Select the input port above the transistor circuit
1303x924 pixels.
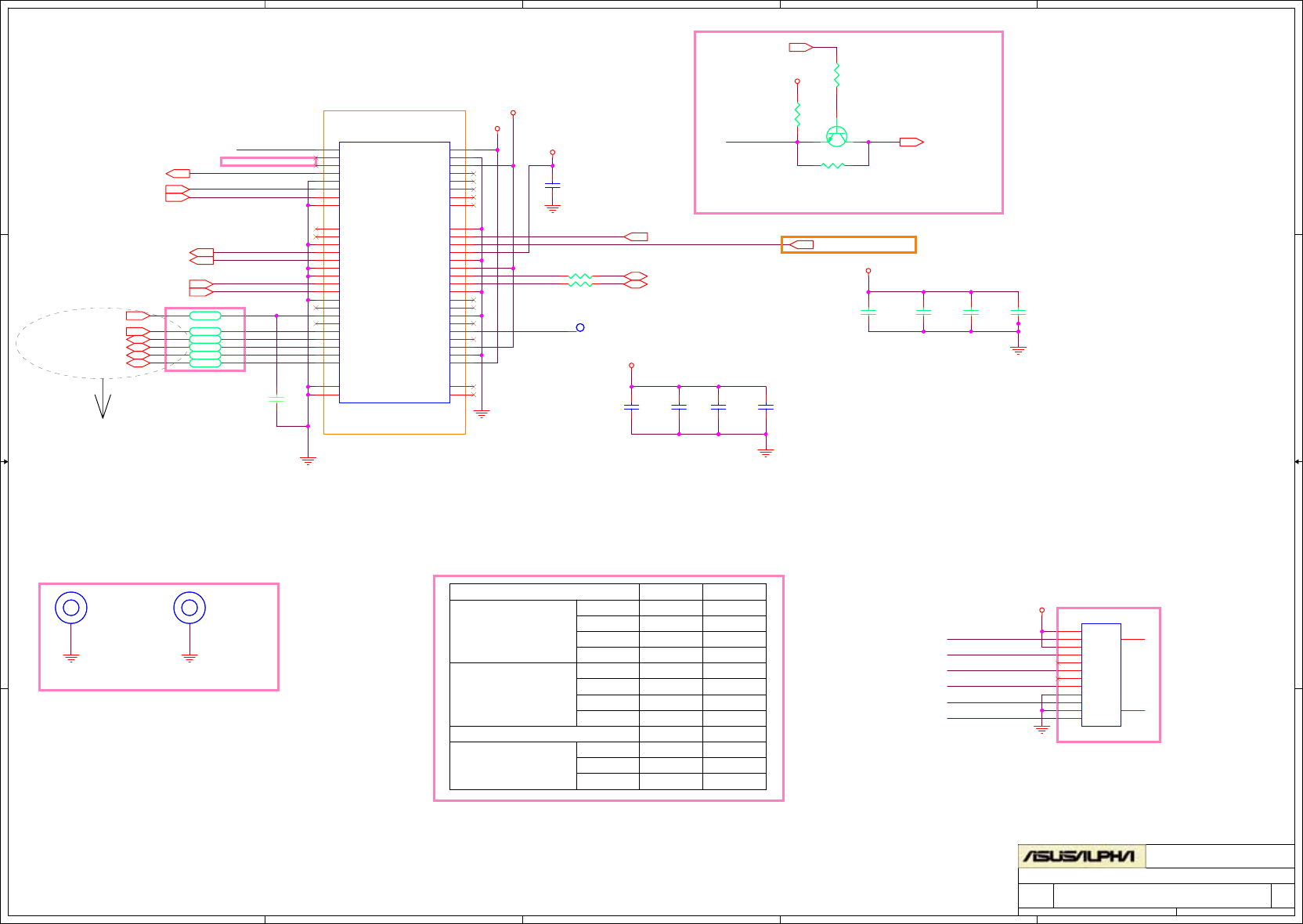coord(800,47)
